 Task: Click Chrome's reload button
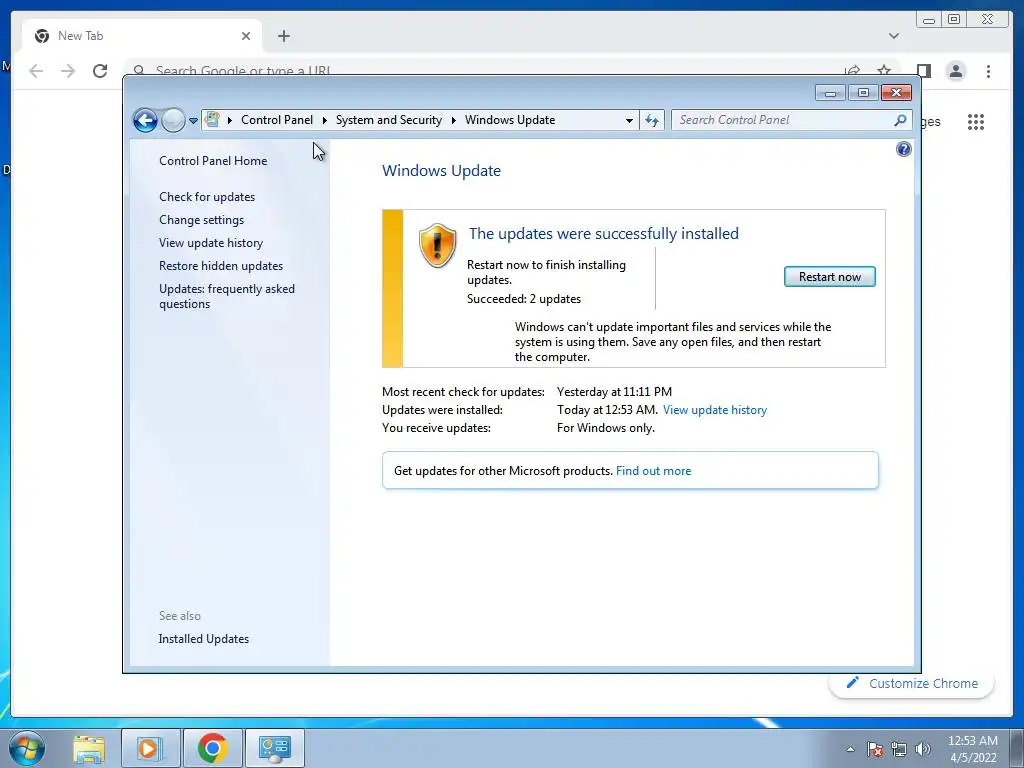[100, 71]
